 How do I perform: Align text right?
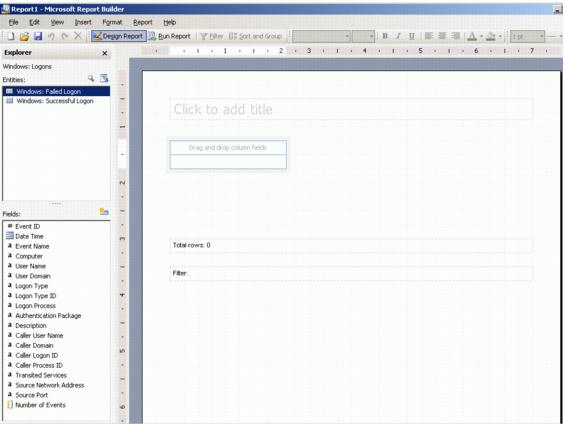[x=455, y=36]
